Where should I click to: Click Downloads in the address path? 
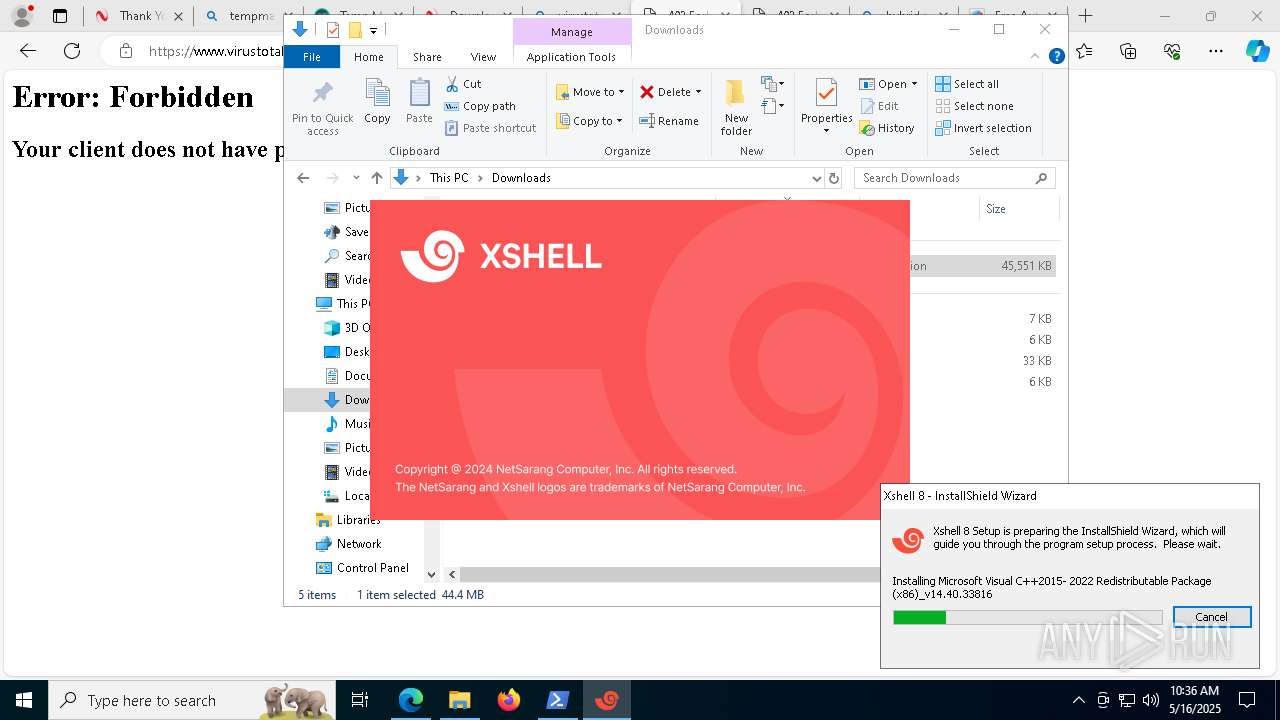point(521,178)
